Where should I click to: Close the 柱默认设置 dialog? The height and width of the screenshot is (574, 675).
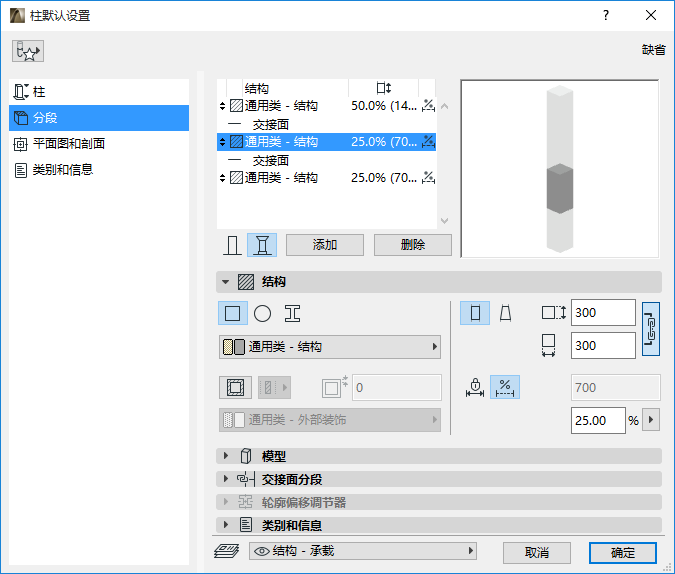click(x=651, y=16)
